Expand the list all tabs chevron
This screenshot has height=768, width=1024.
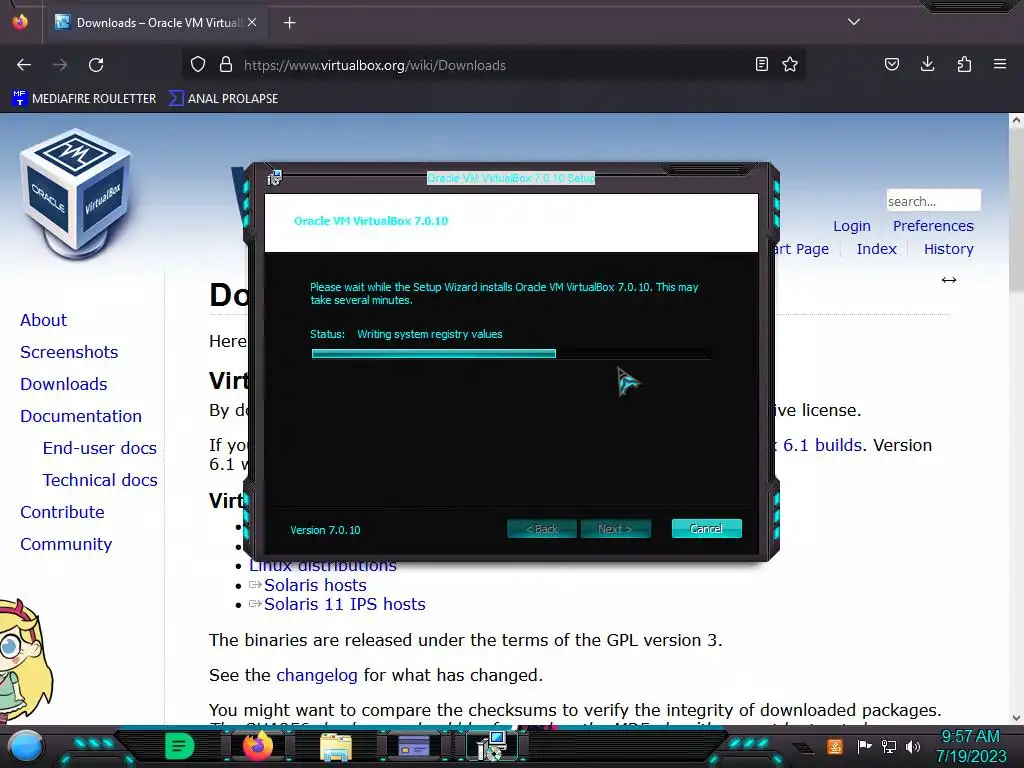click(x=854, y=22)
